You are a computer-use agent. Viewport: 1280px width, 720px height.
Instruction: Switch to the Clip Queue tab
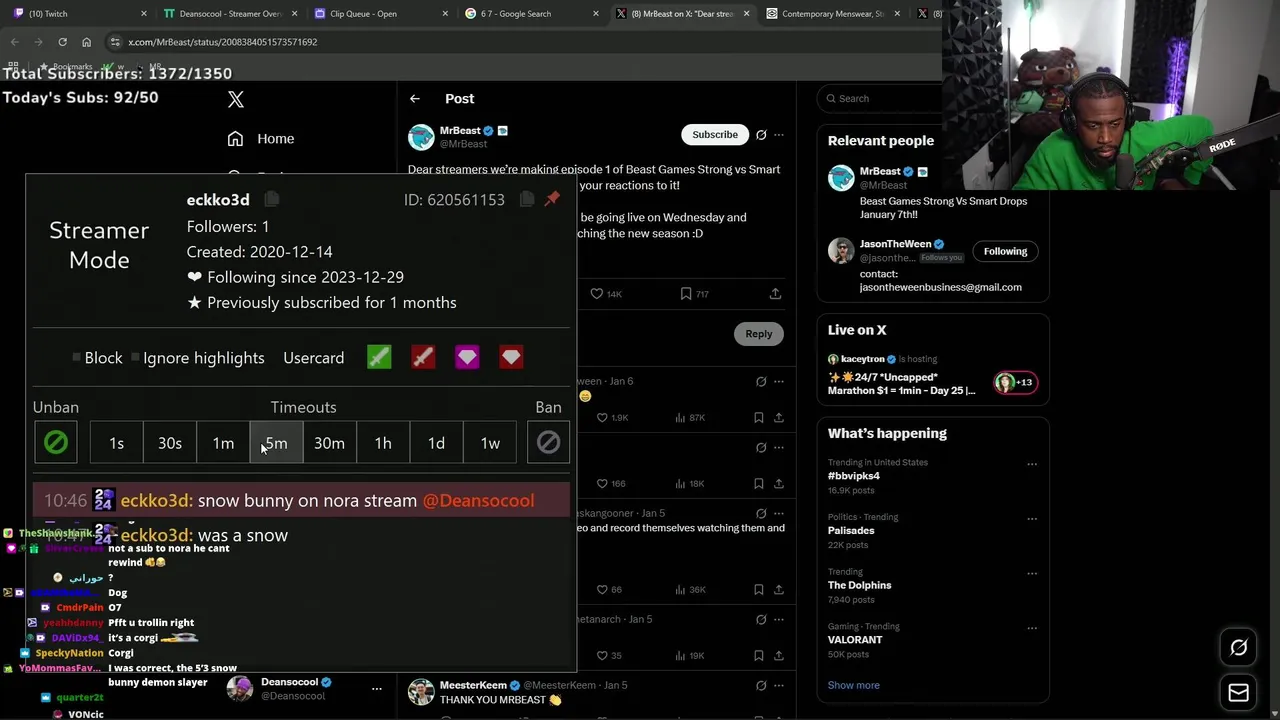379,14
